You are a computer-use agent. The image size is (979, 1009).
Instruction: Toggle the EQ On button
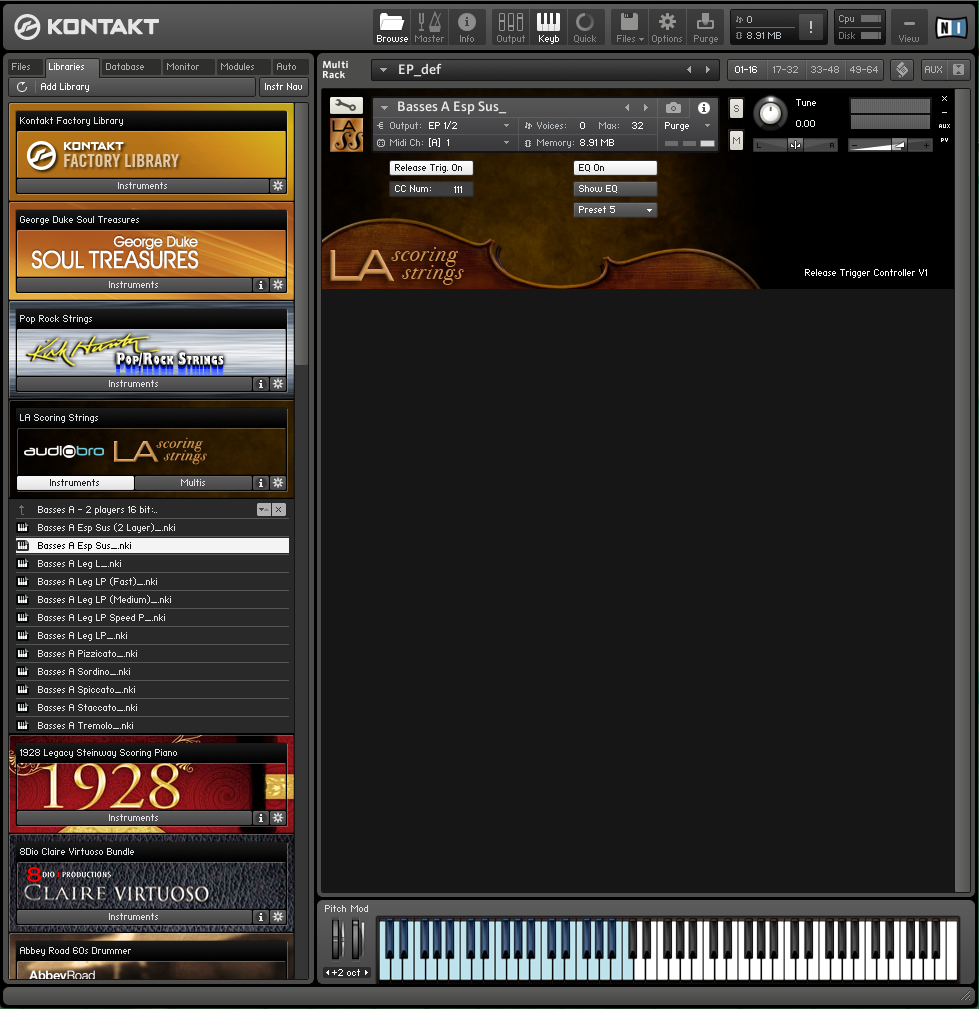(615, 168)
